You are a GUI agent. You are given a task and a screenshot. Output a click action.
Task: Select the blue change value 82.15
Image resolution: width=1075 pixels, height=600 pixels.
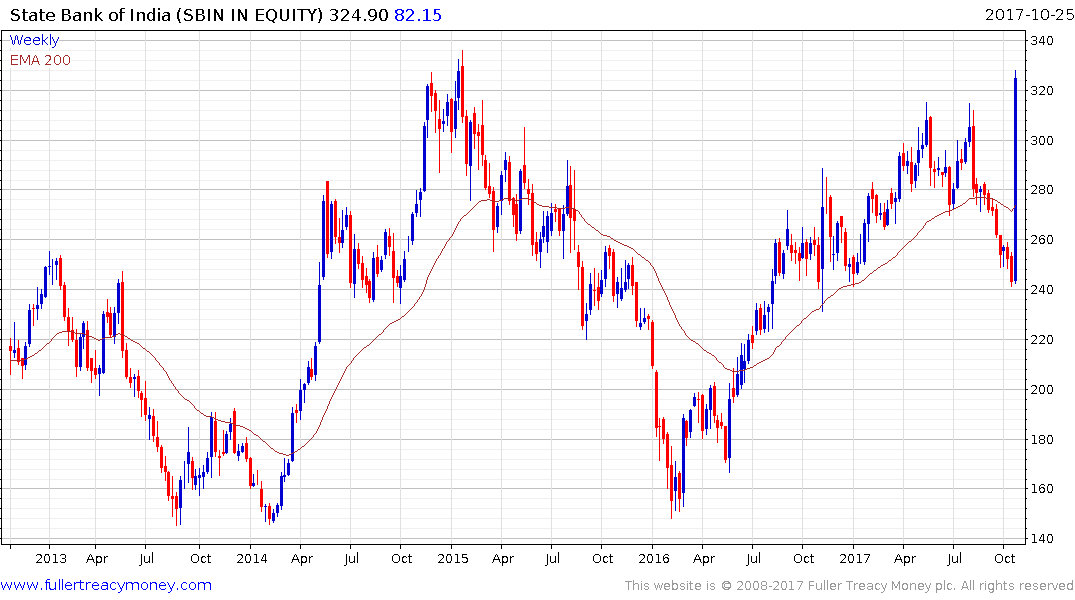pyautogui.click(x=418, y=15)
